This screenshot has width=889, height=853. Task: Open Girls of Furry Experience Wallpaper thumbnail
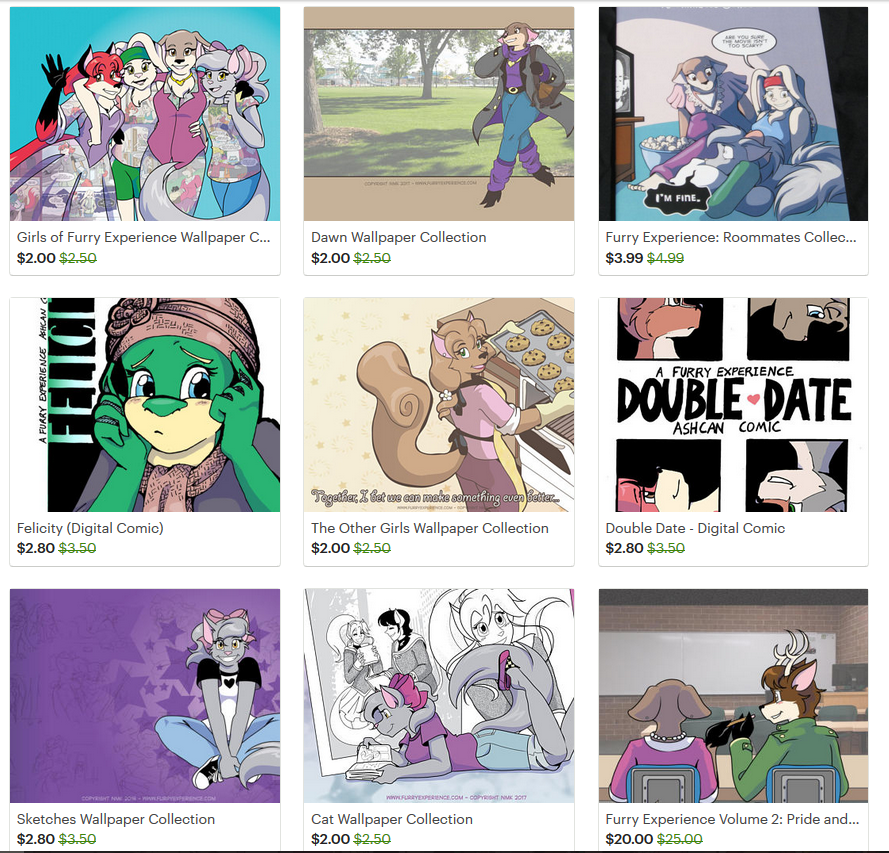tap(145, 114)
